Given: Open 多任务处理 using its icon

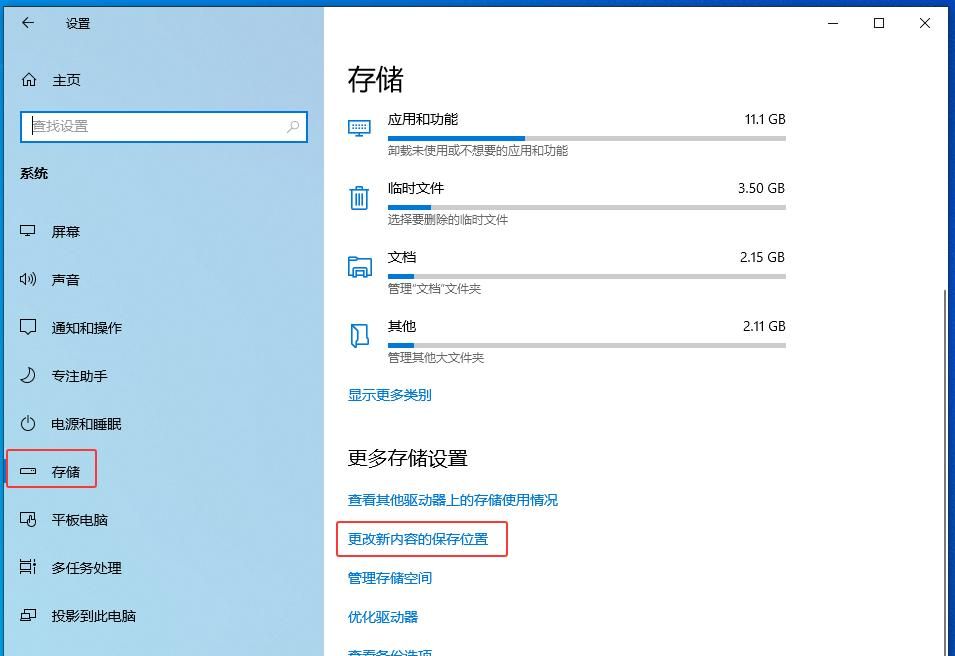Looking at the screenshot, I should 30,568.
